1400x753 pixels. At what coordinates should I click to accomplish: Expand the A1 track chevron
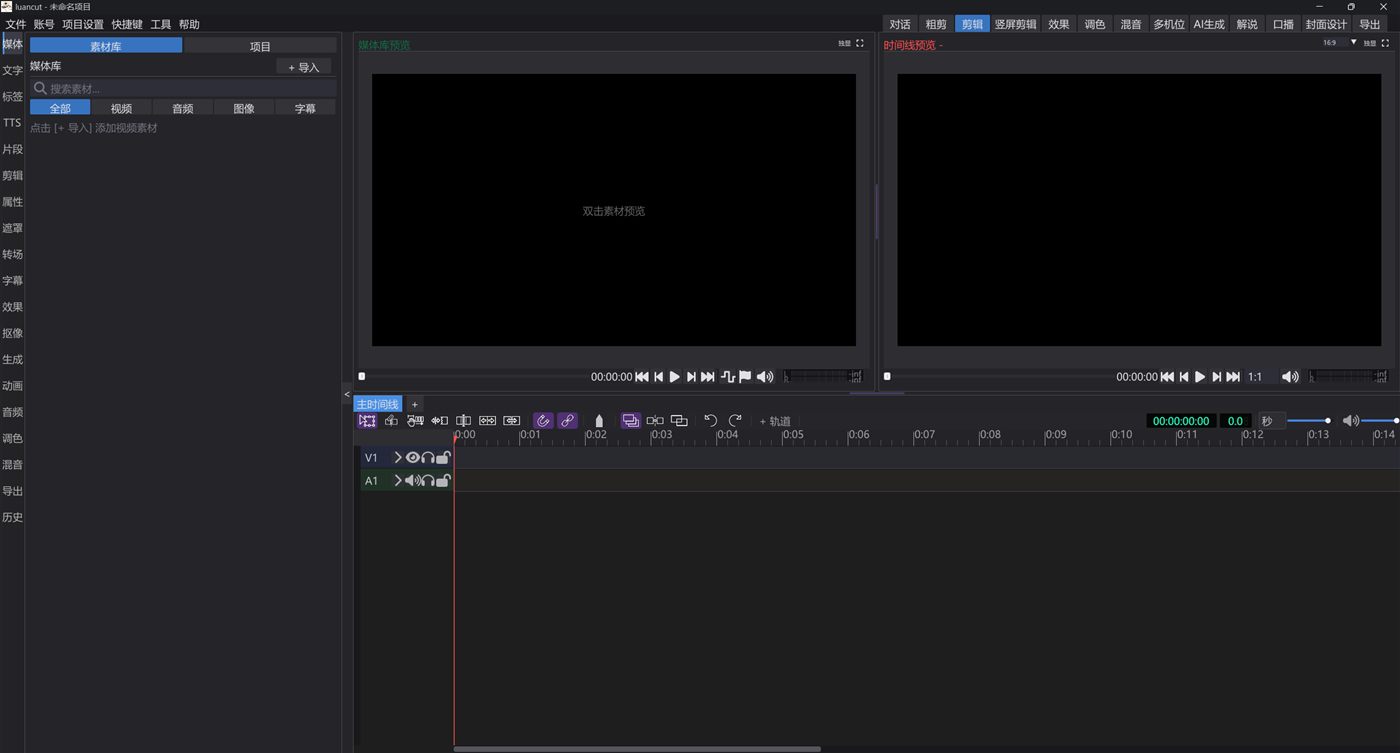point(398,480)
